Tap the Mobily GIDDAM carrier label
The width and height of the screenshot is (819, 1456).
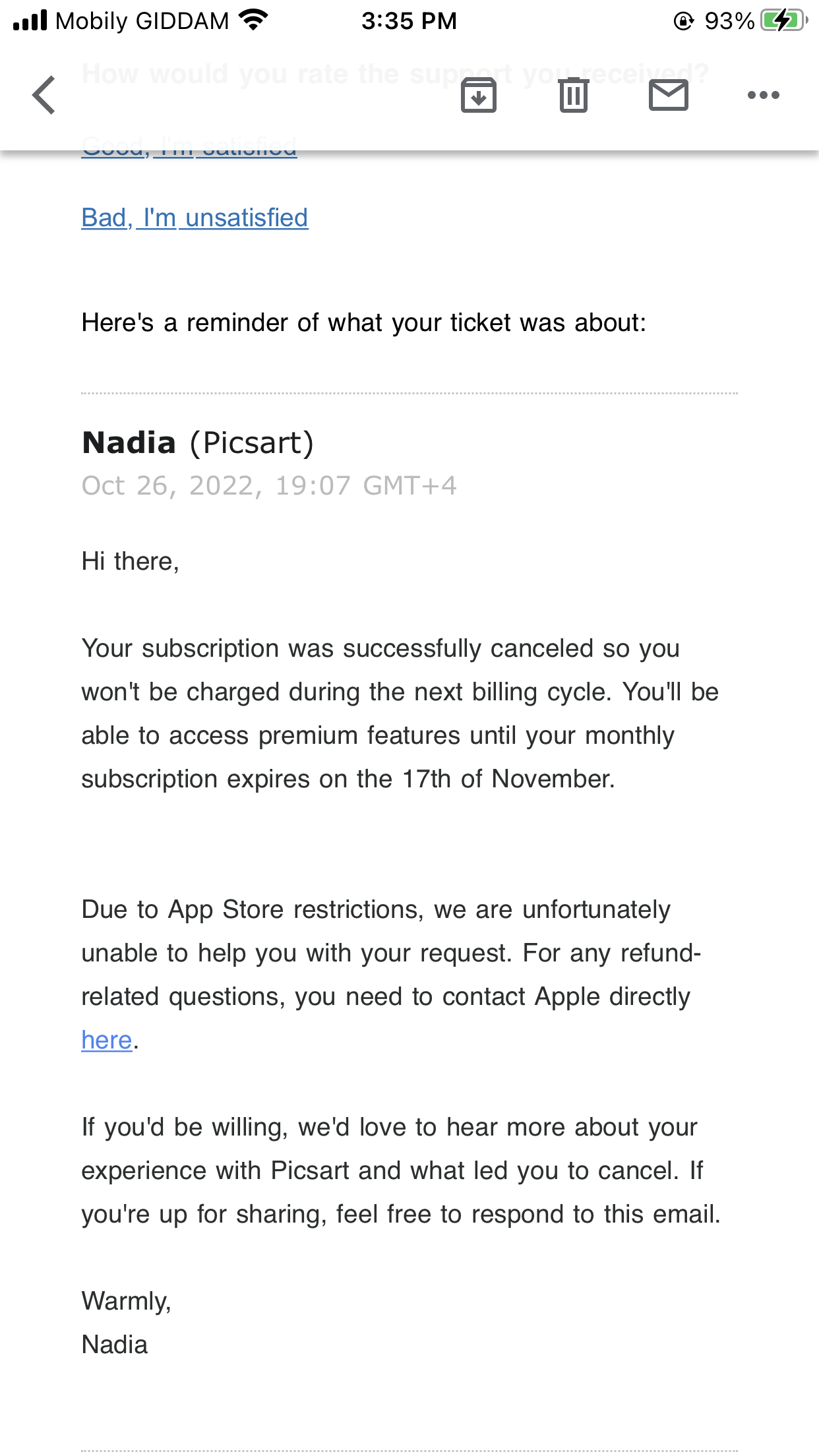[142, 21]
